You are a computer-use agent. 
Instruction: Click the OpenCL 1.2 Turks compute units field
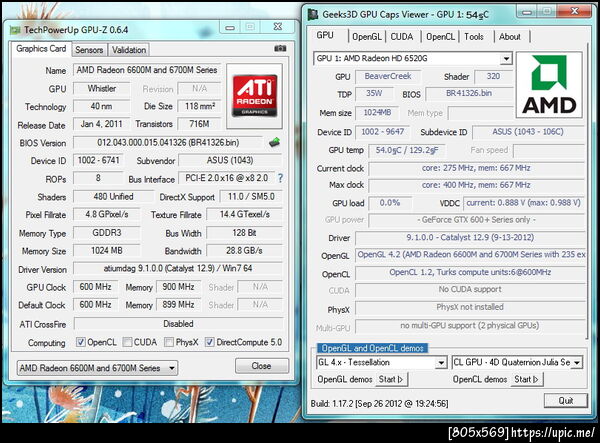click(x=470, y=272)
